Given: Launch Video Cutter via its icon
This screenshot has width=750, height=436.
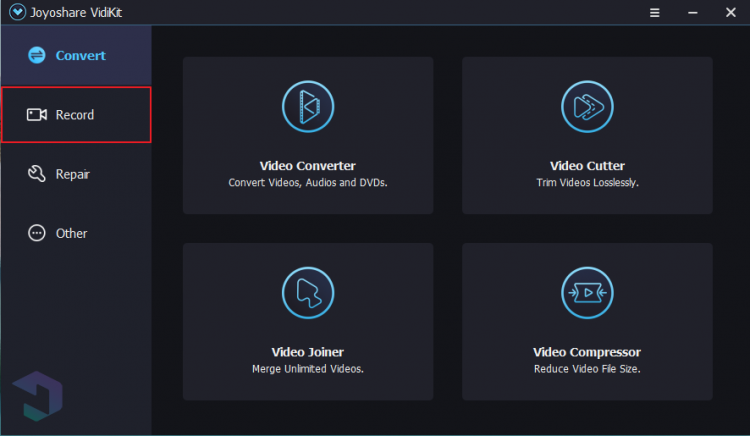Looking at the screenshot, I should pyautogui.click(x=587, y=107).
